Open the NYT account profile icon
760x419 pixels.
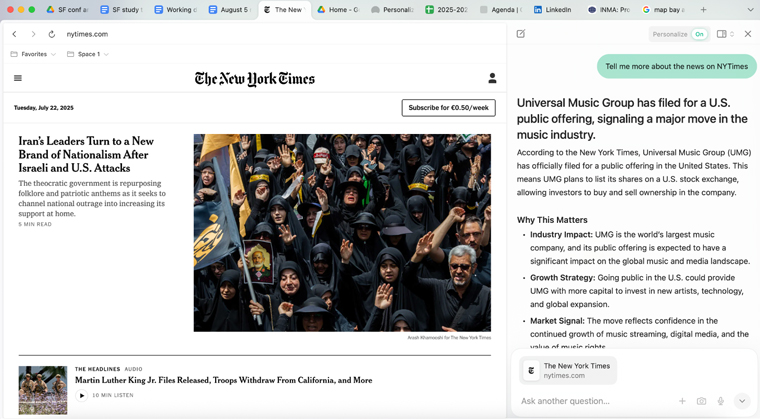[x=492, y=78]
